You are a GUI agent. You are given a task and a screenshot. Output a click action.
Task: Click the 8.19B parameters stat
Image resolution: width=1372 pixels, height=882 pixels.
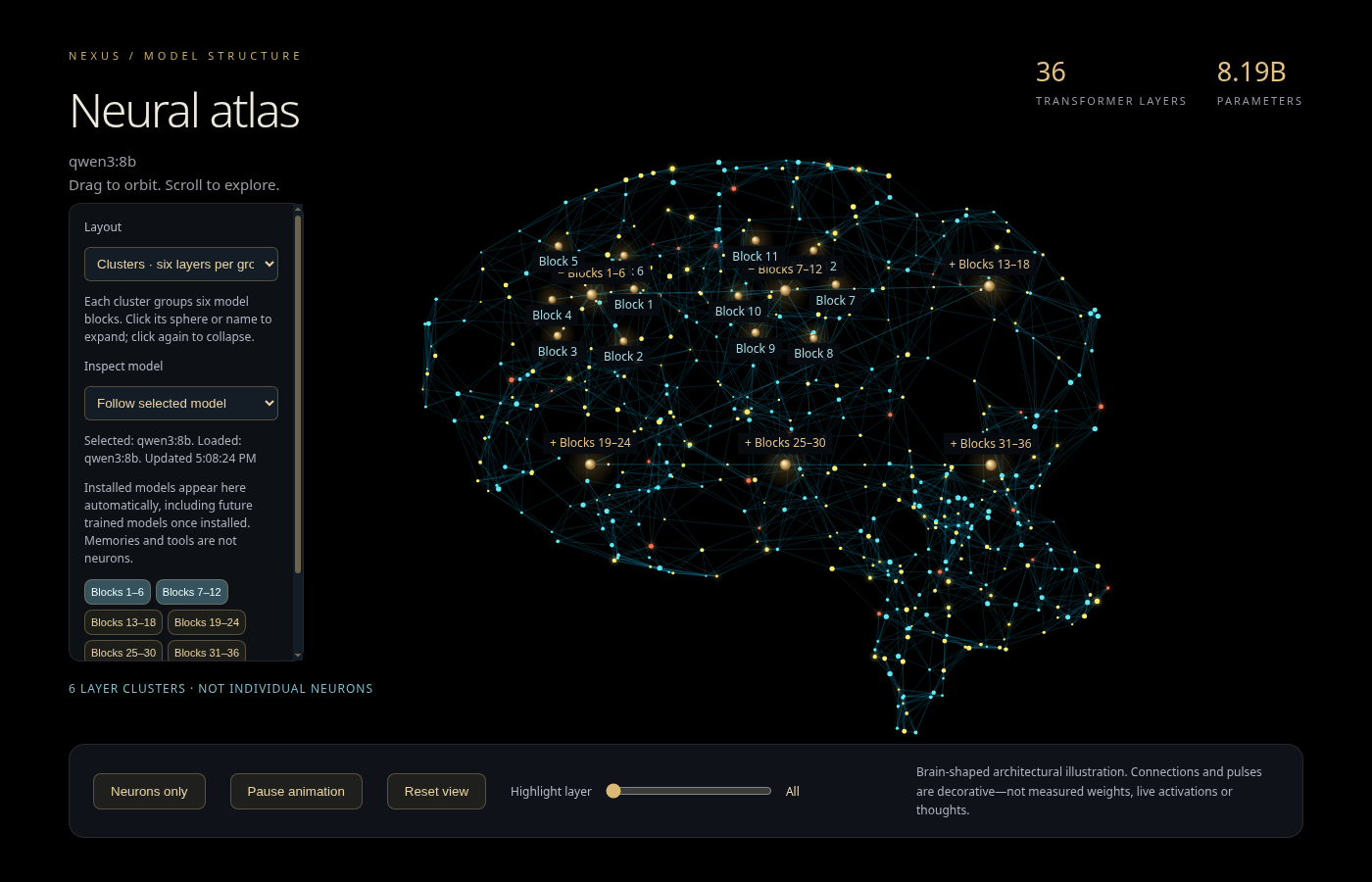point(1259,82)
